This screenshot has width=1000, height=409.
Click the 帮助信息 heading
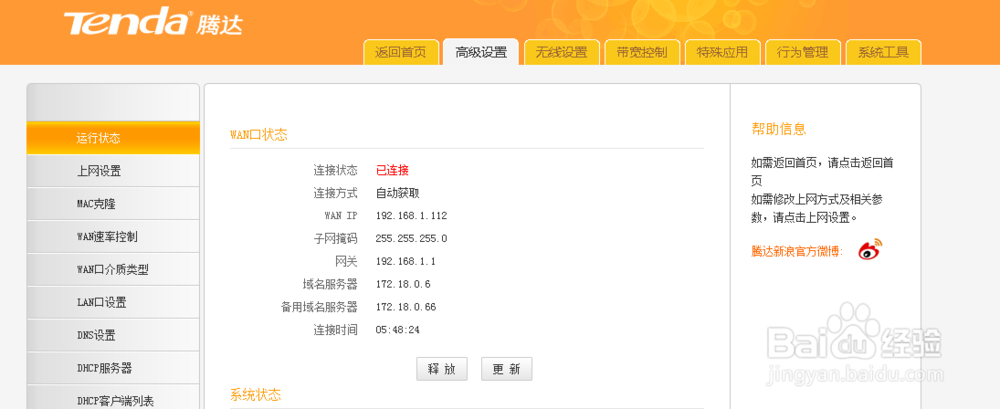[779, 129]
